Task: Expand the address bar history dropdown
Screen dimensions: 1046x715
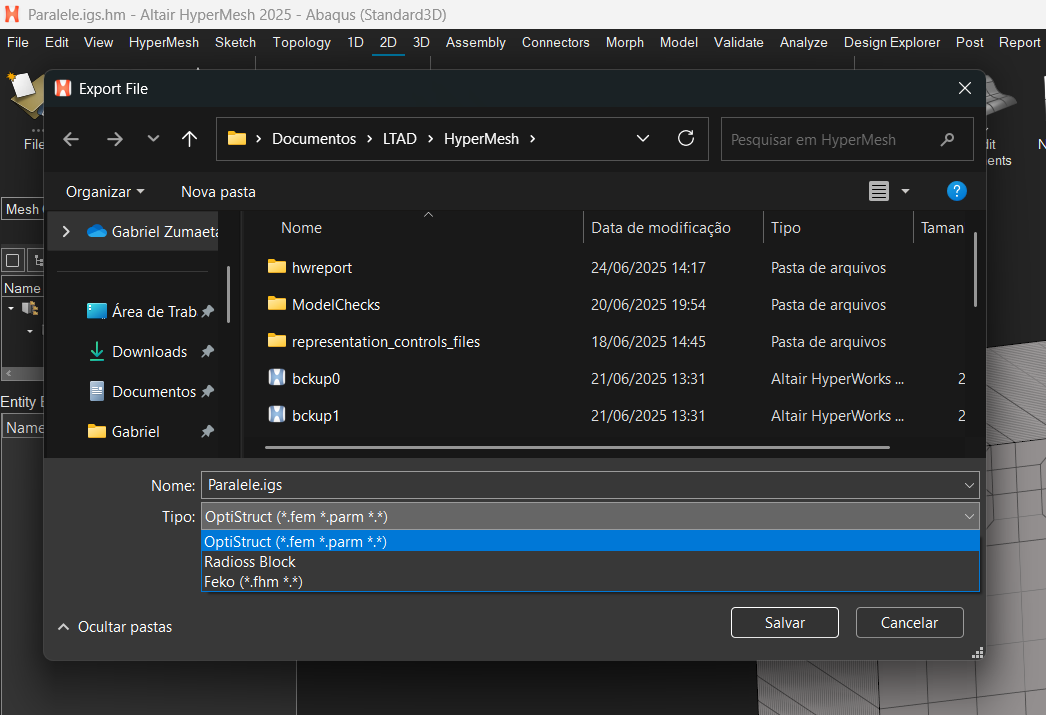Action: tap(642, 138)
